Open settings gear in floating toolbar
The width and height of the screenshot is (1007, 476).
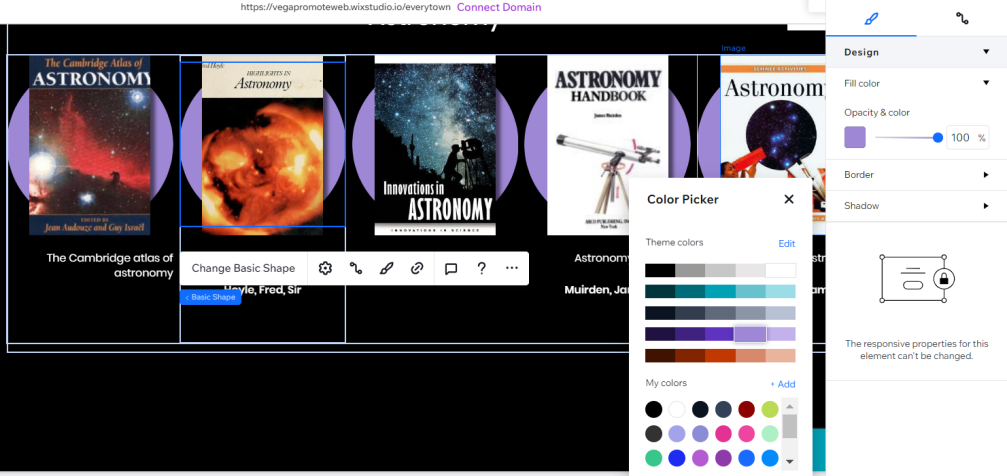(x=325, y=269)
